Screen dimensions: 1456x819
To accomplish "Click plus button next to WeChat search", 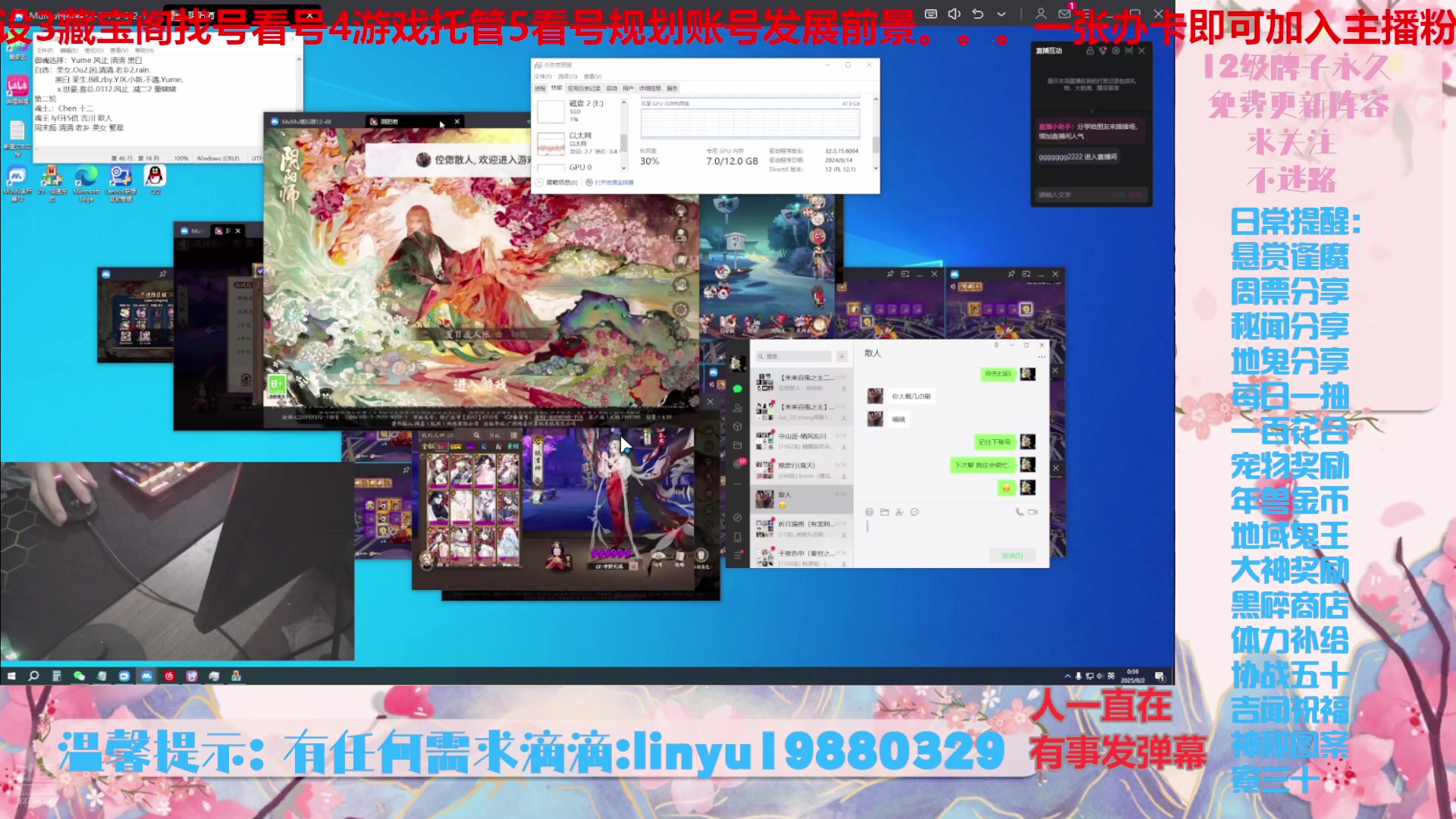I will [x=842, y=356].
